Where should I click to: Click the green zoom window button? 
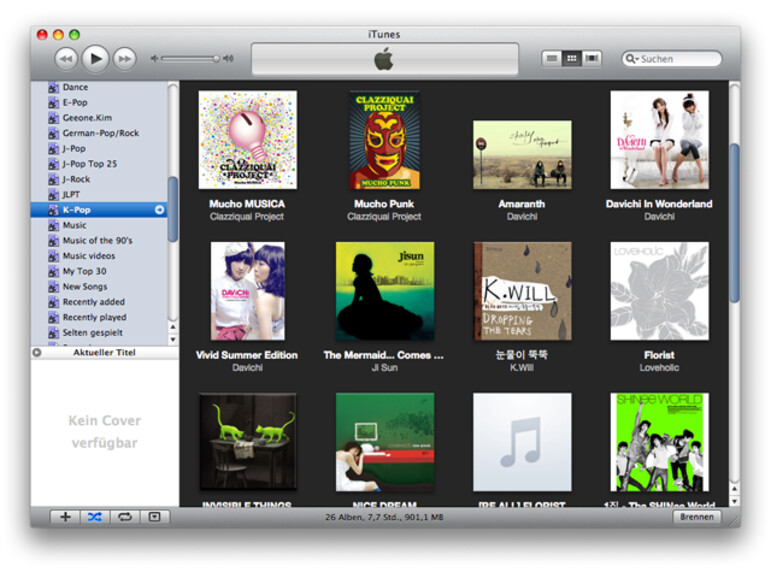click(x=74, y=34)
